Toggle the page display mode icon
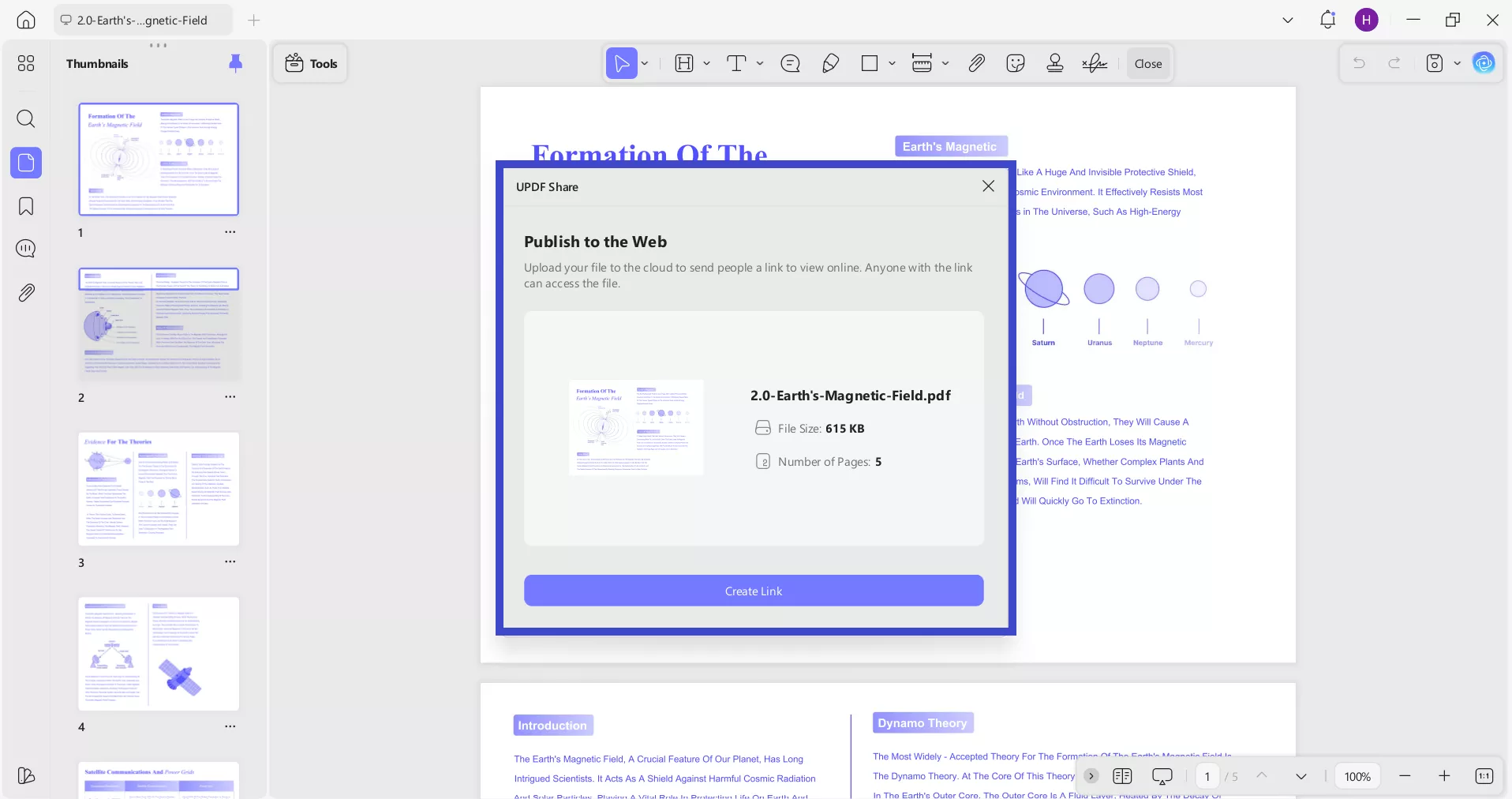 (x=1122, y=776)
